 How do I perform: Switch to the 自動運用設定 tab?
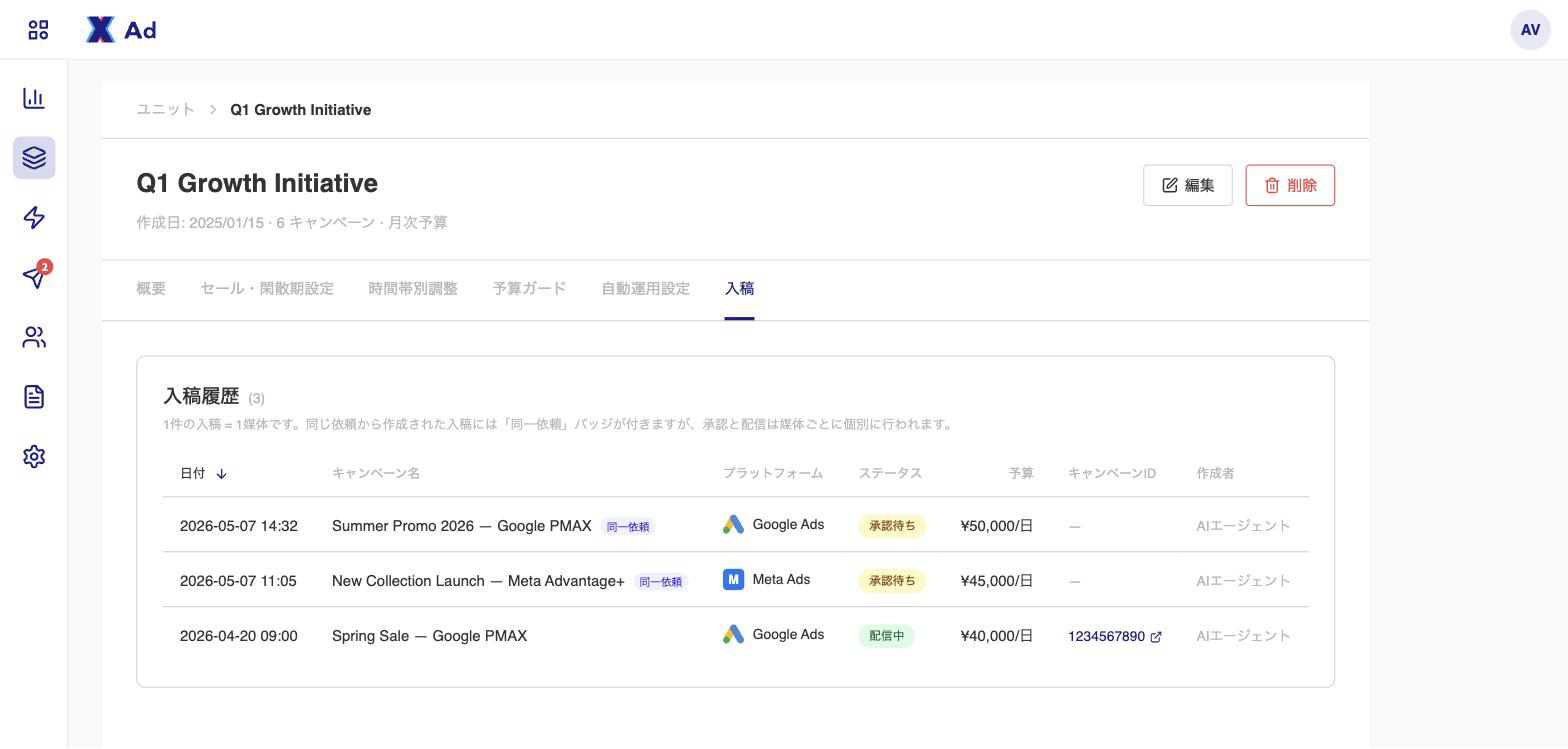[x=645, y=289]
